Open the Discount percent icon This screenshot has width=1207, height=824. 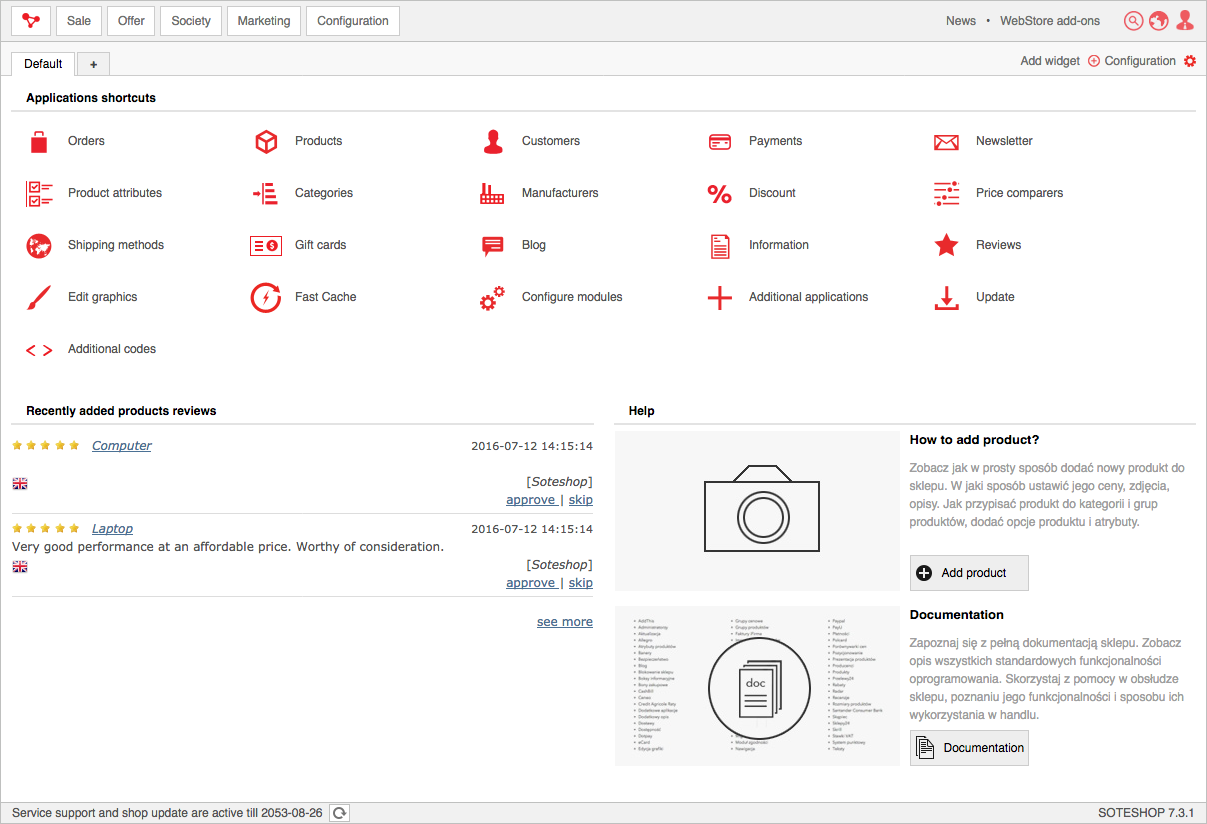click(x=719, y=194)
